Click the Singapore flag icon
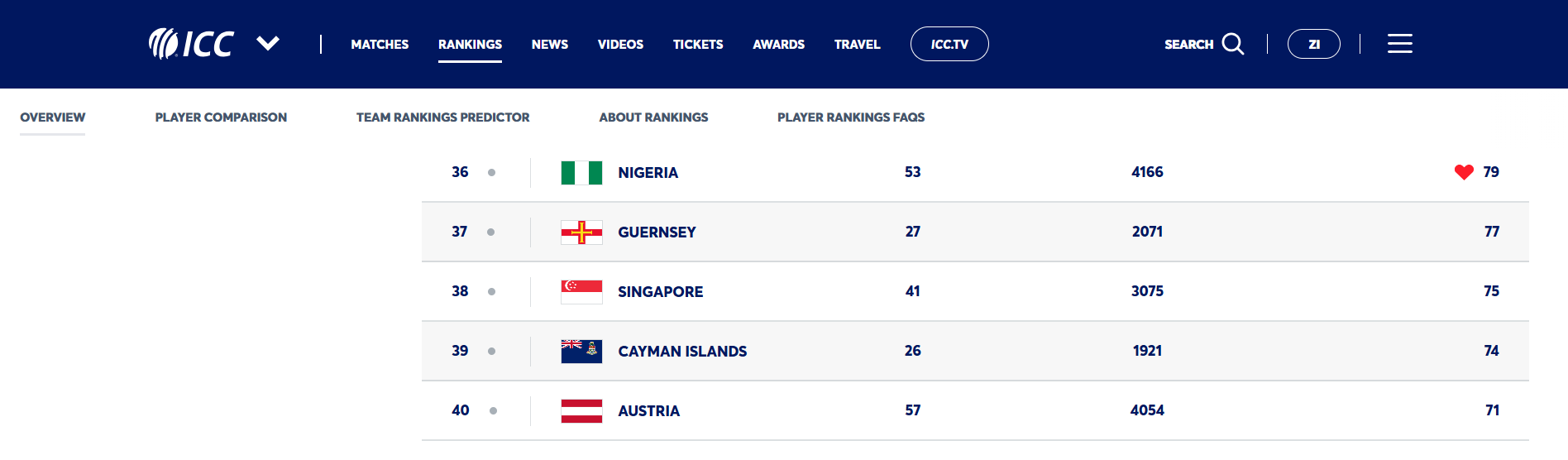The height and width of the screenshot is (460, 1568). point(581,292)
